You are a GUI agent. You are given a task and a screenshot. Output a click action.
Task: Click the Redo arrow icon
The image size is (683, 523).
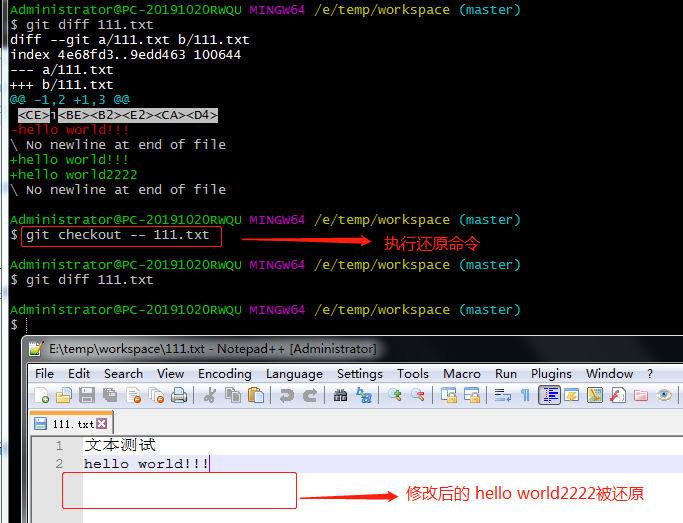click(x=310, y=395)
